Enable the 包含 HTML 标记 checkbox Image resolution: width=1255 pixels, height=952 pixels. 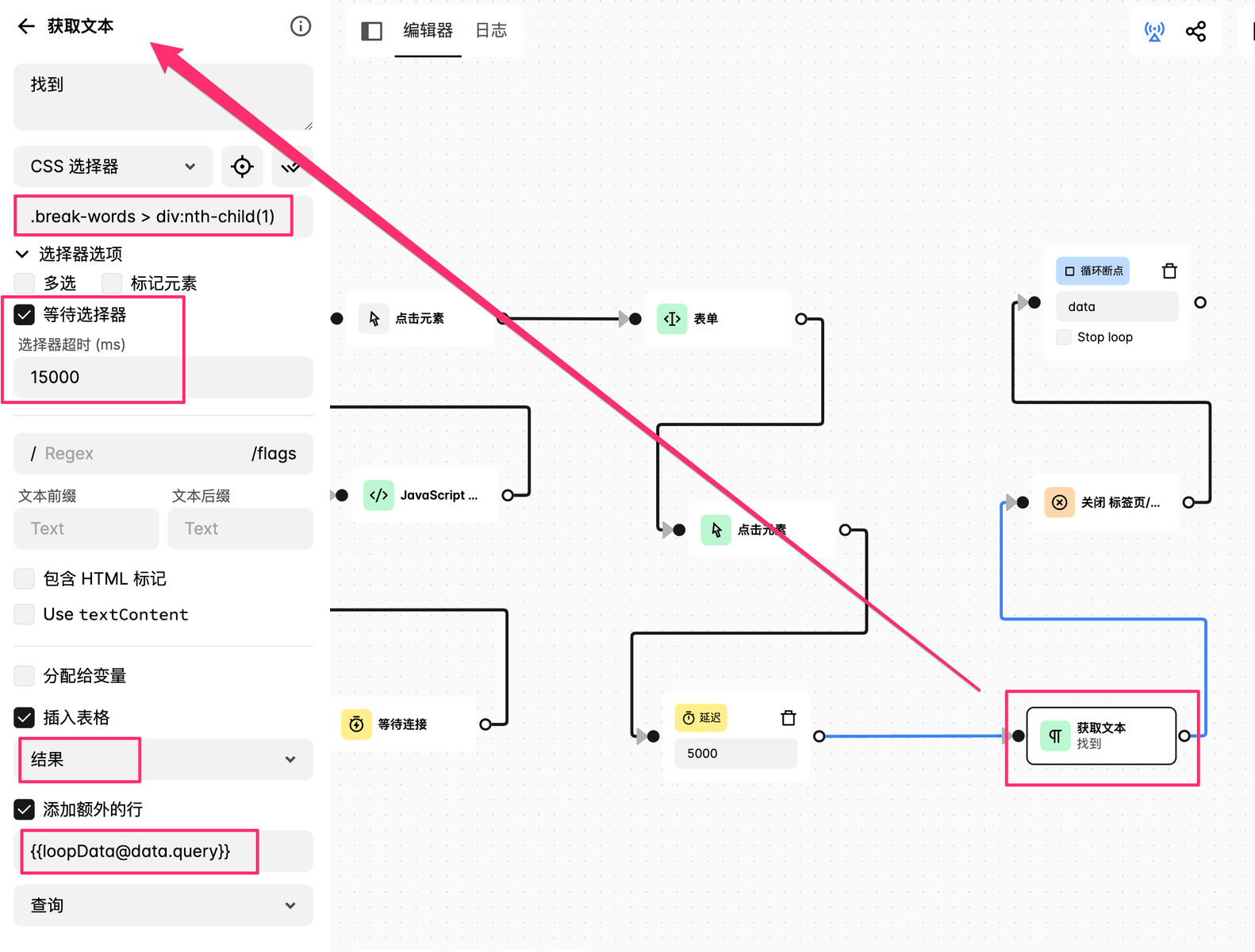25,579
